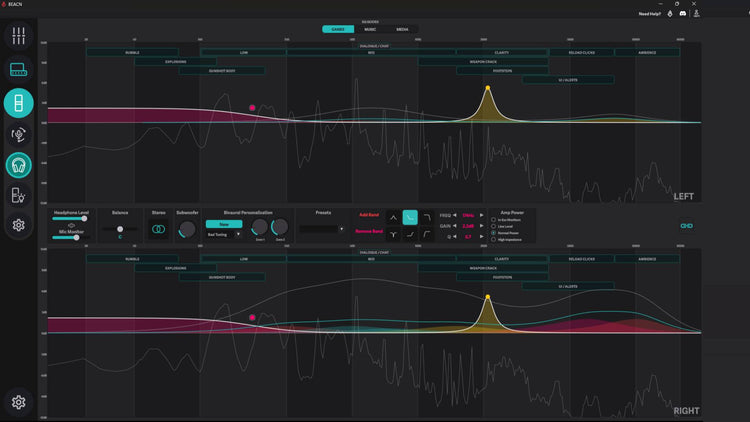Viewport: 750px width, 422px height.
Task: Click Add Band
Action: coord(369,215)
